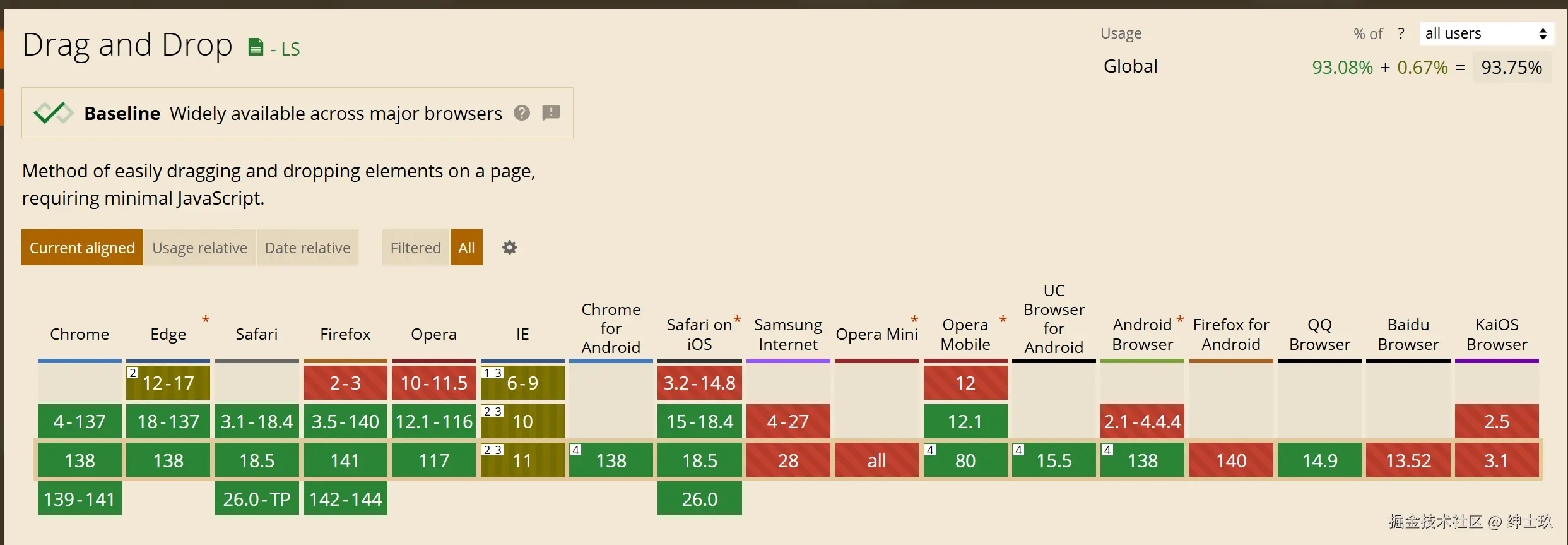Click the Baseline checkmark icon
Screen dimensions: 1568x545
[x=53, y=113]
